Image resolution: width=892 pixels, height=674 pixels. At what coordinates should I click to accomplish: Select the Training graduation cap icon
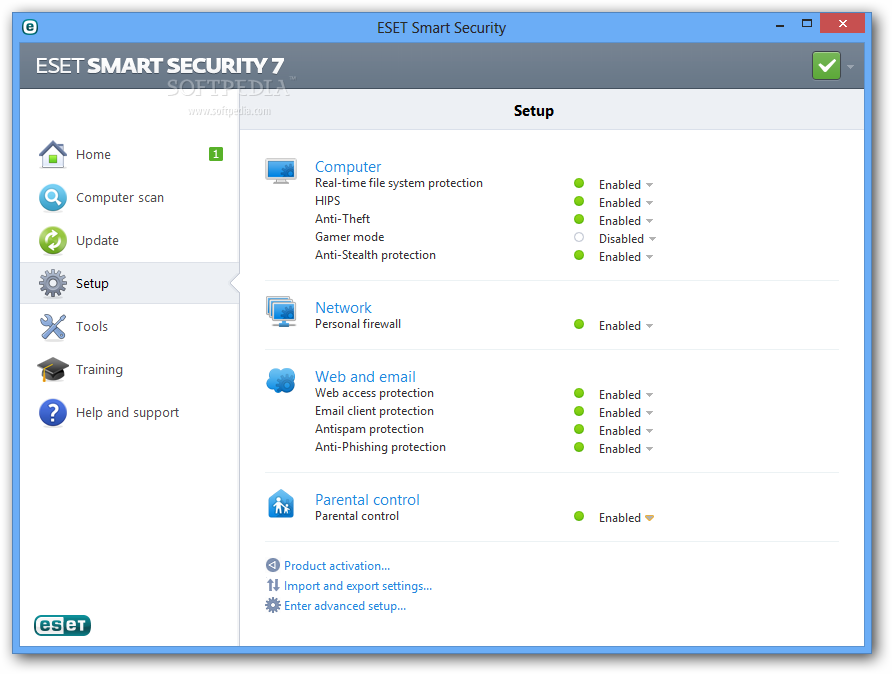[x=52, y=369]
